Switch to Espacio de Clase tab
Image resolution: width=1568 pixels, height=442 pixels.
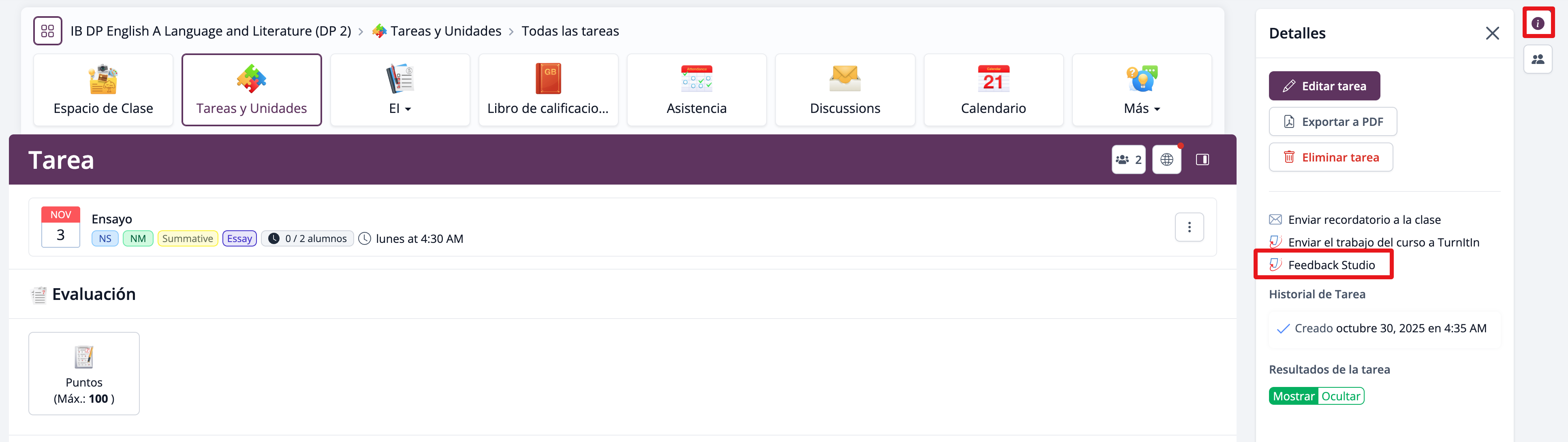103,90
